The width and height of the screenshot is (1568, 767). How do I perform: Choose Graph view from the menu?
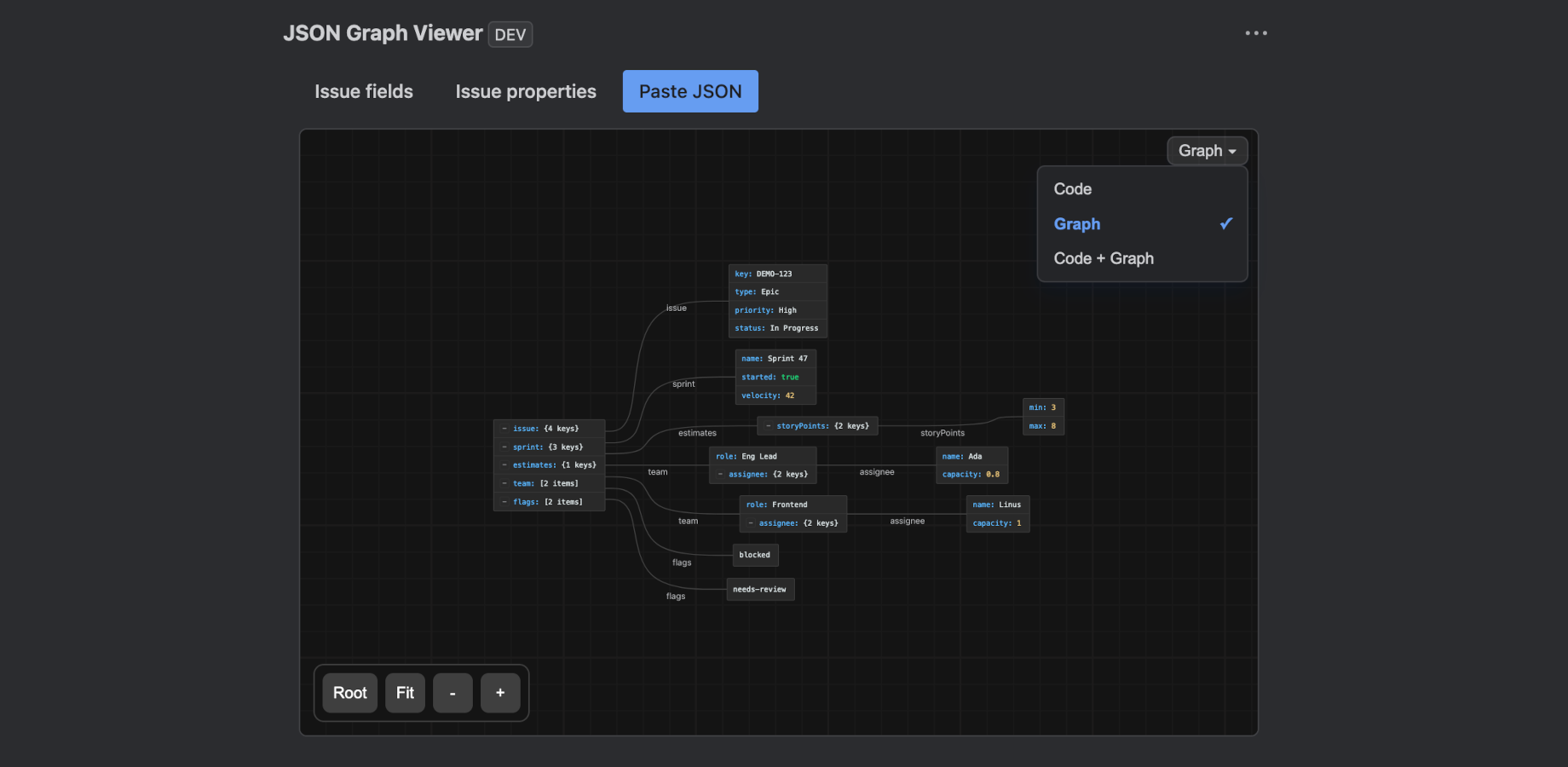[x=1142, y=224]
